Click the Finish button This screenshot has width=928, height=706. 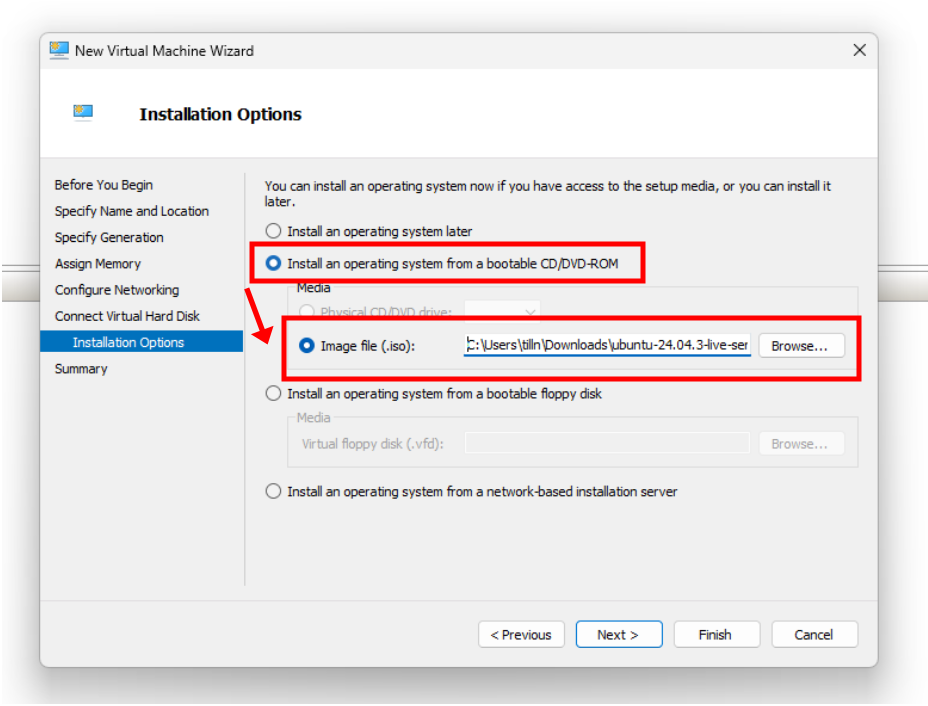tap(717, 635)
